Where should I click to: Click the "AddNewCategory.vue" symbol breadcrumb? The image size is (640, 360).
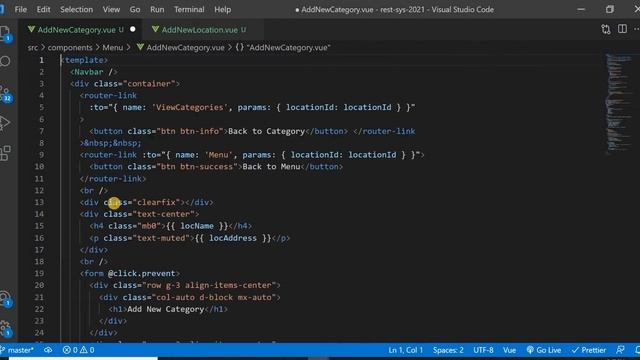283,48
